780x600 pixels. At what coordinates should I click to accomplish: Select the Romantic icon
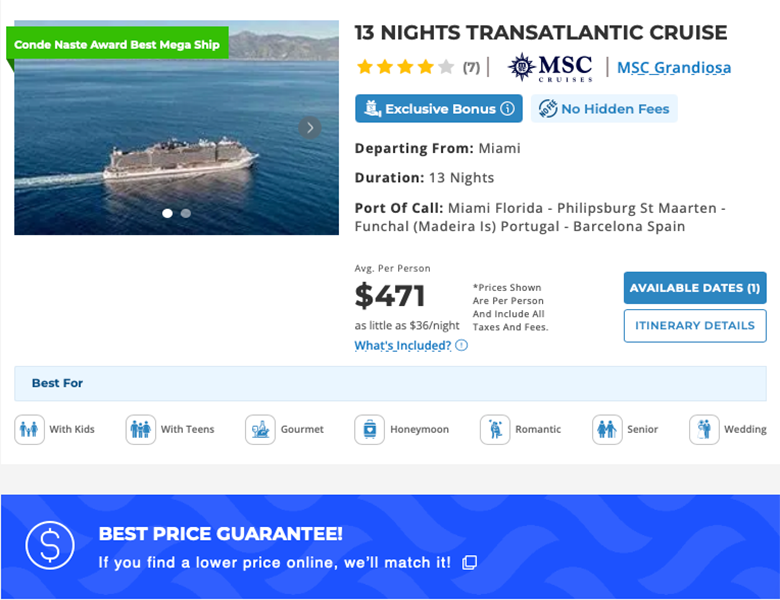pos(495,429)
